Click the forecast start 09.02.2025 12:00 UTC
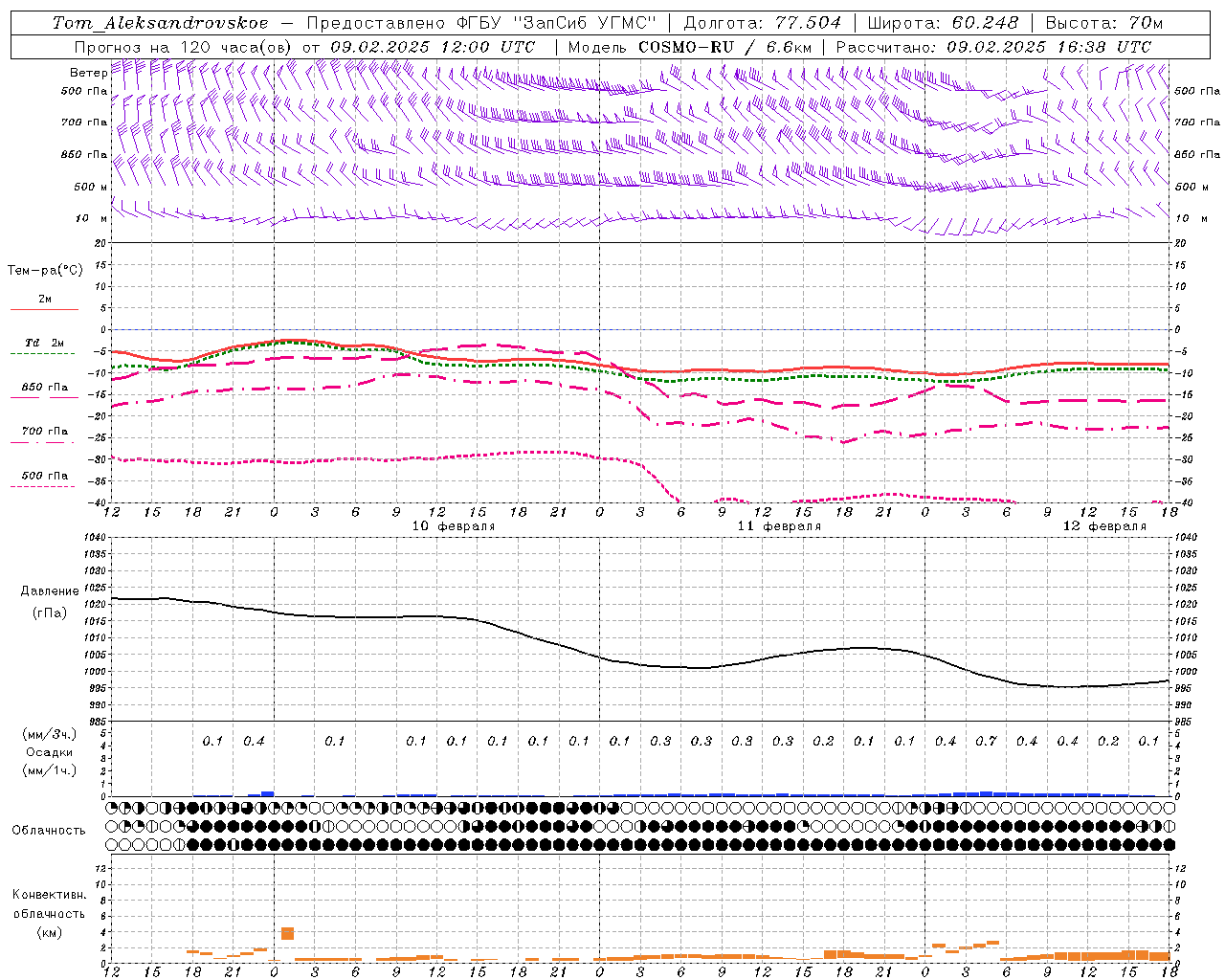The height and width of the screenshot is (980, 1225). click(x=433, y=47)
